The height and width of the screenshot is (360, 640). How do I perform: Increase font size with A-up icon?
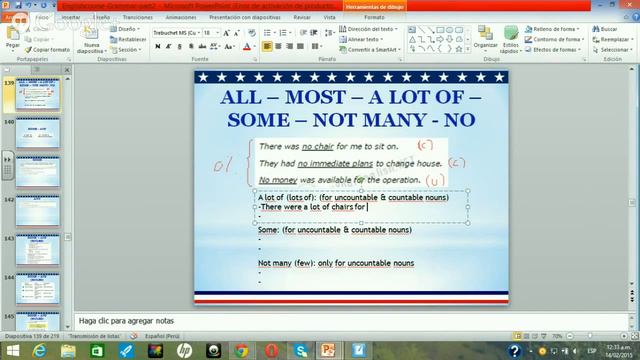(x=227, y=33)
